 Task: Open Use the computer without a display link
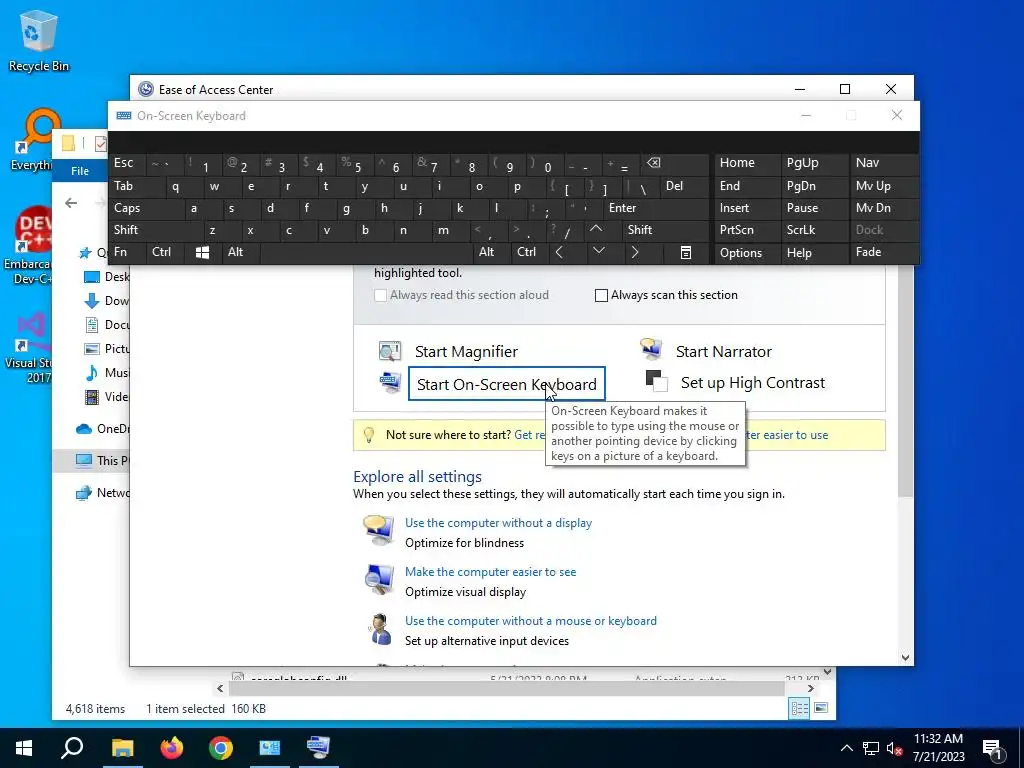[x=498, y=522]
